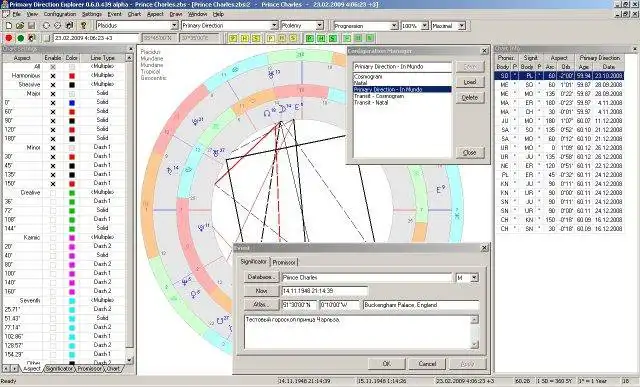This screenshot has width=640, height=387.
Task: Click the second circular chart icon in toolbar
Action: 58,25
